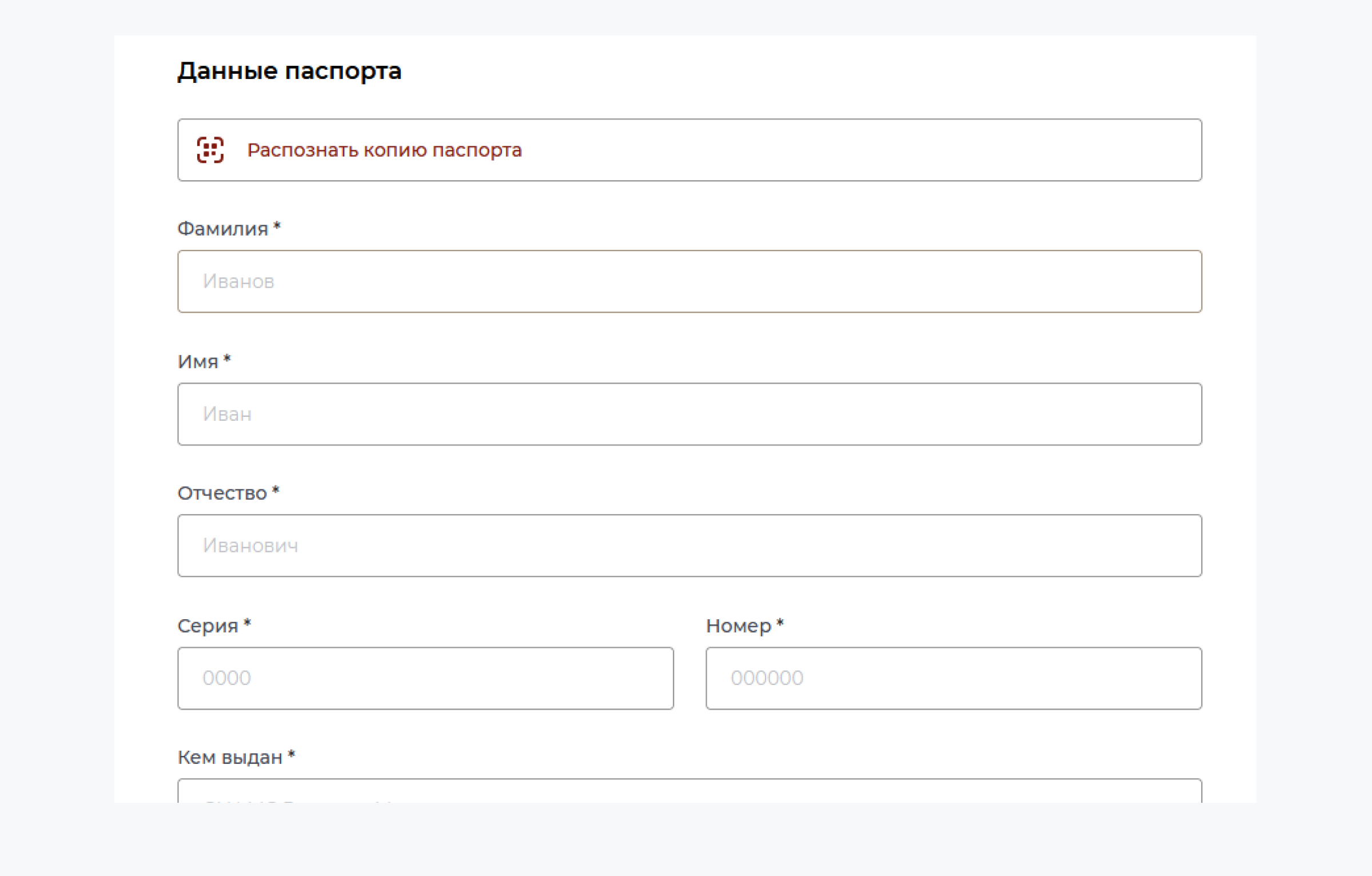
Task: Click the required asterisk next to Фамилия
Action: tap(277, 226)
